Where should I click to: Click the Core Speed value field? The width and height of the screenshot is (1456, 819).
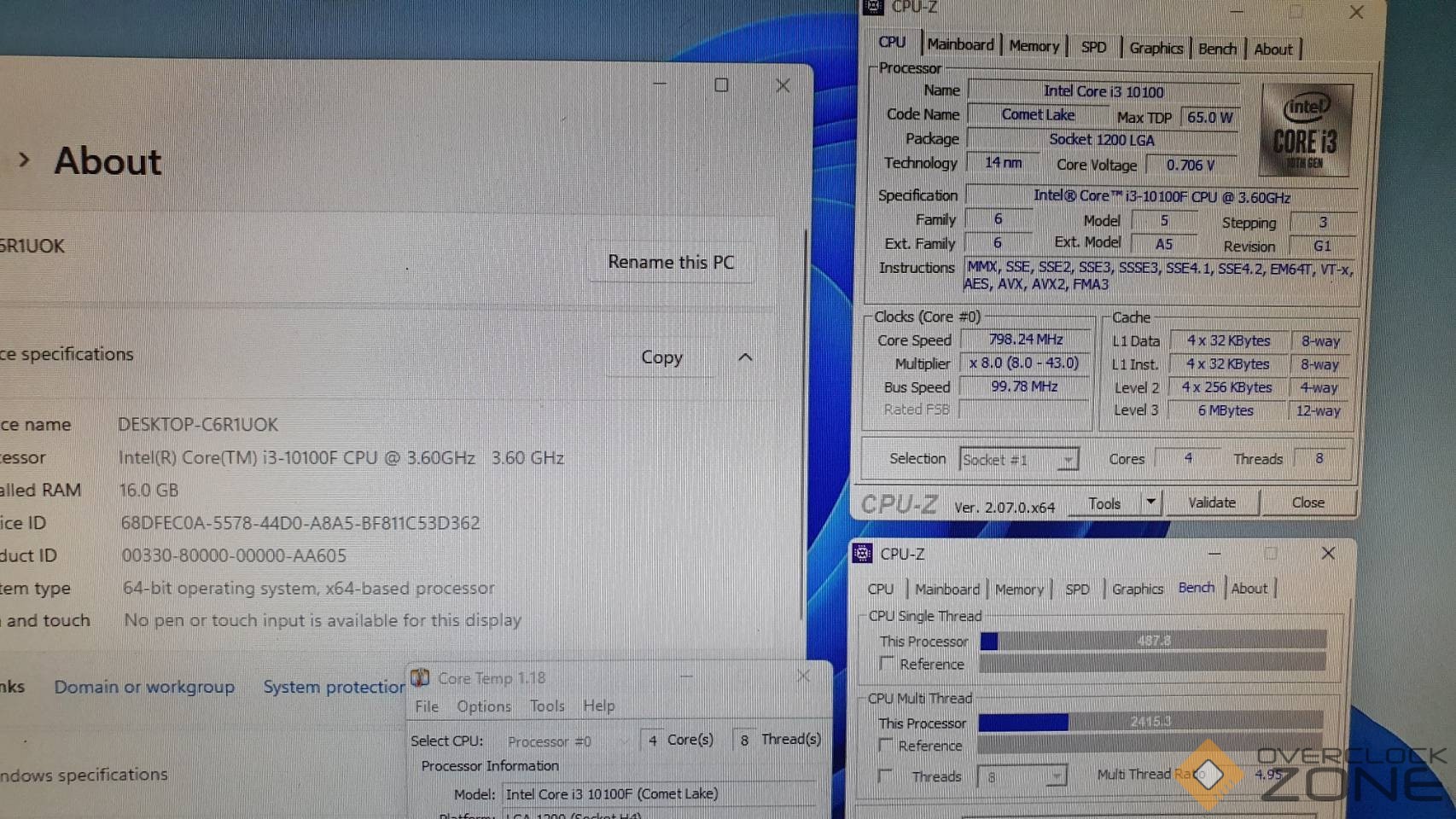(x=1026, y=340)
